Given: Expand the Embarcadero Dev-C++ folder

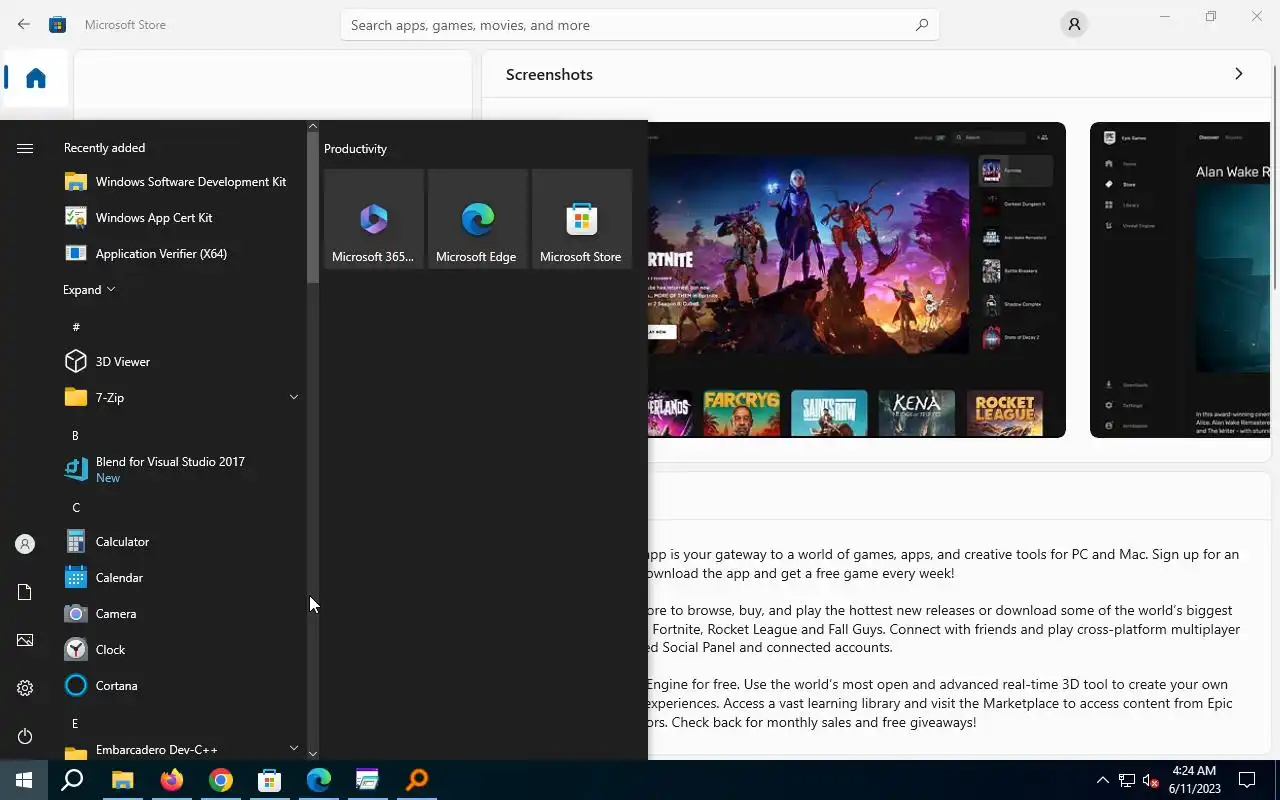Looking at the screenshot, I should pos(182,749).
